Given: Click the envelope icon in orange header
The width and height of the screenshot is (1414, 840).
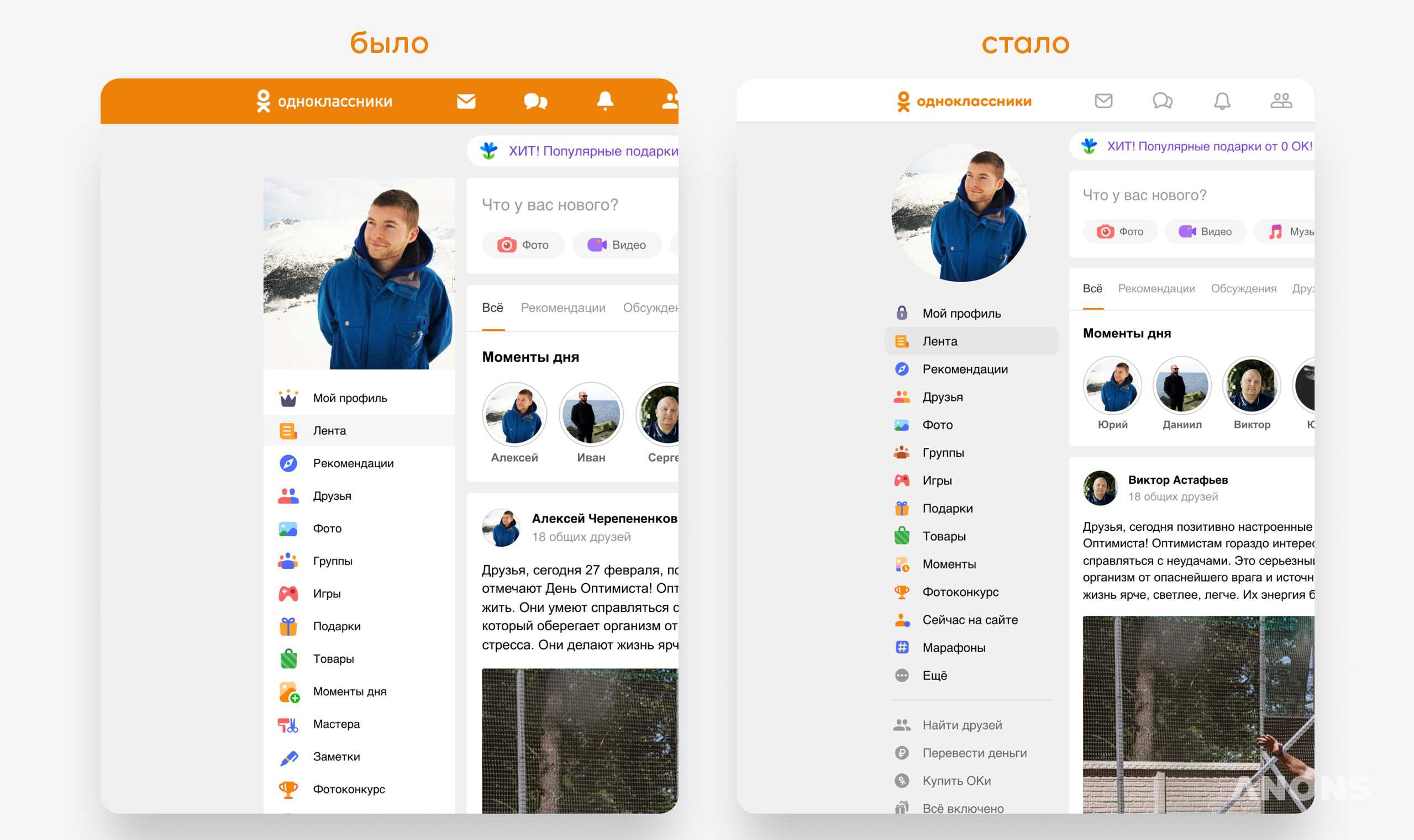Looking at the screenshot, I should click(x=466, y=101).
